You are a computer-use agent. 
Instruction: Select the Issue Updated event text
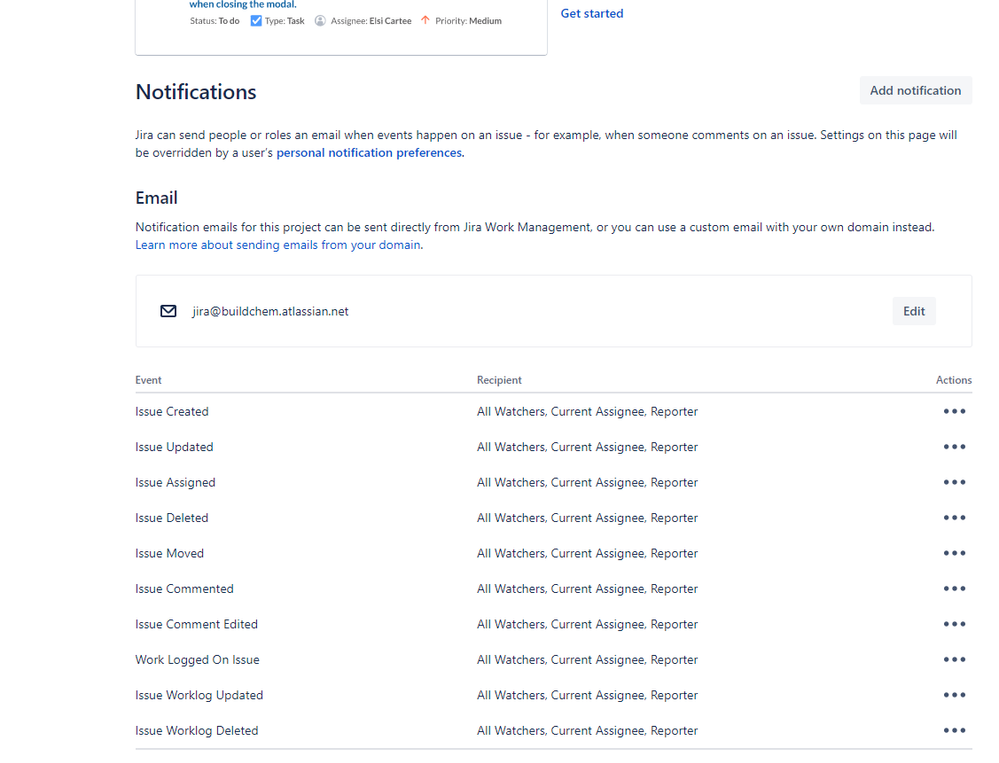(174, 447)
